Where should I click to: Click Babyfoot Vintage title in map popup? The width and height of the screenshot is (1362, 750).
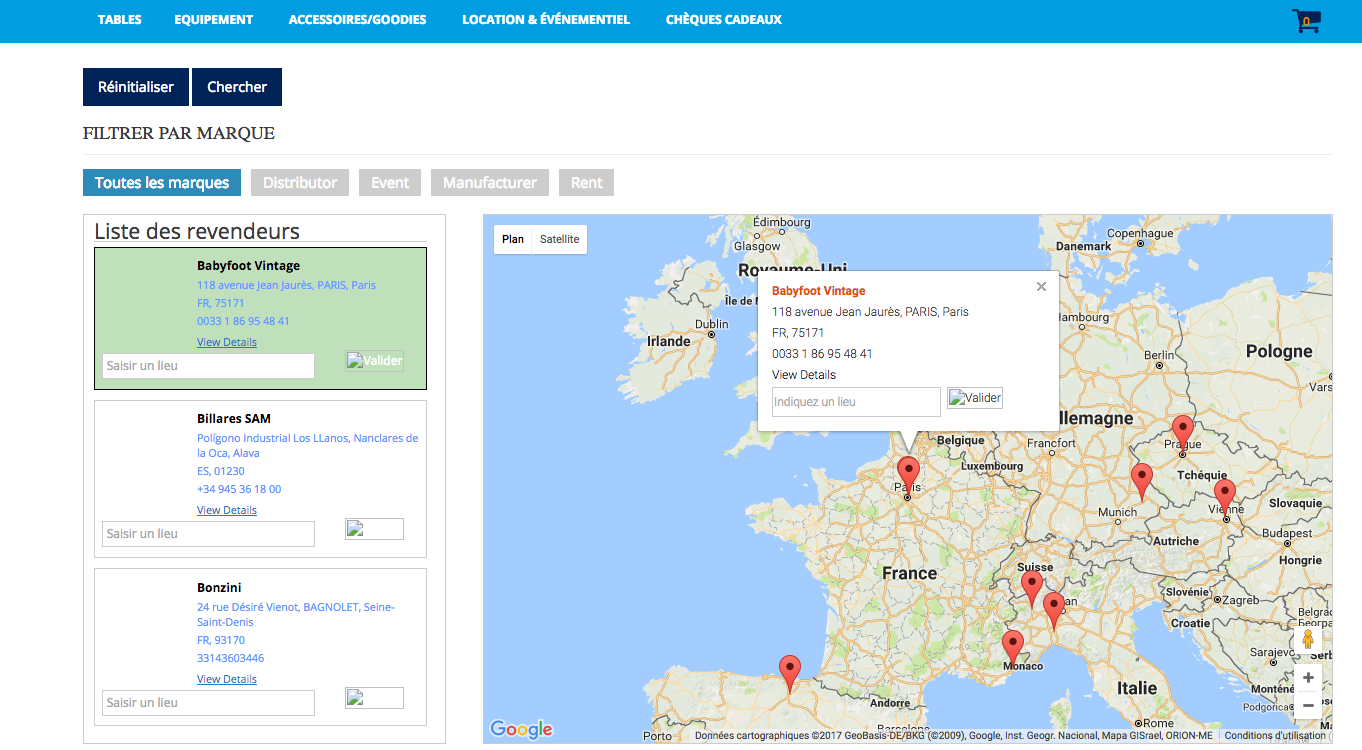click(819, 291)
